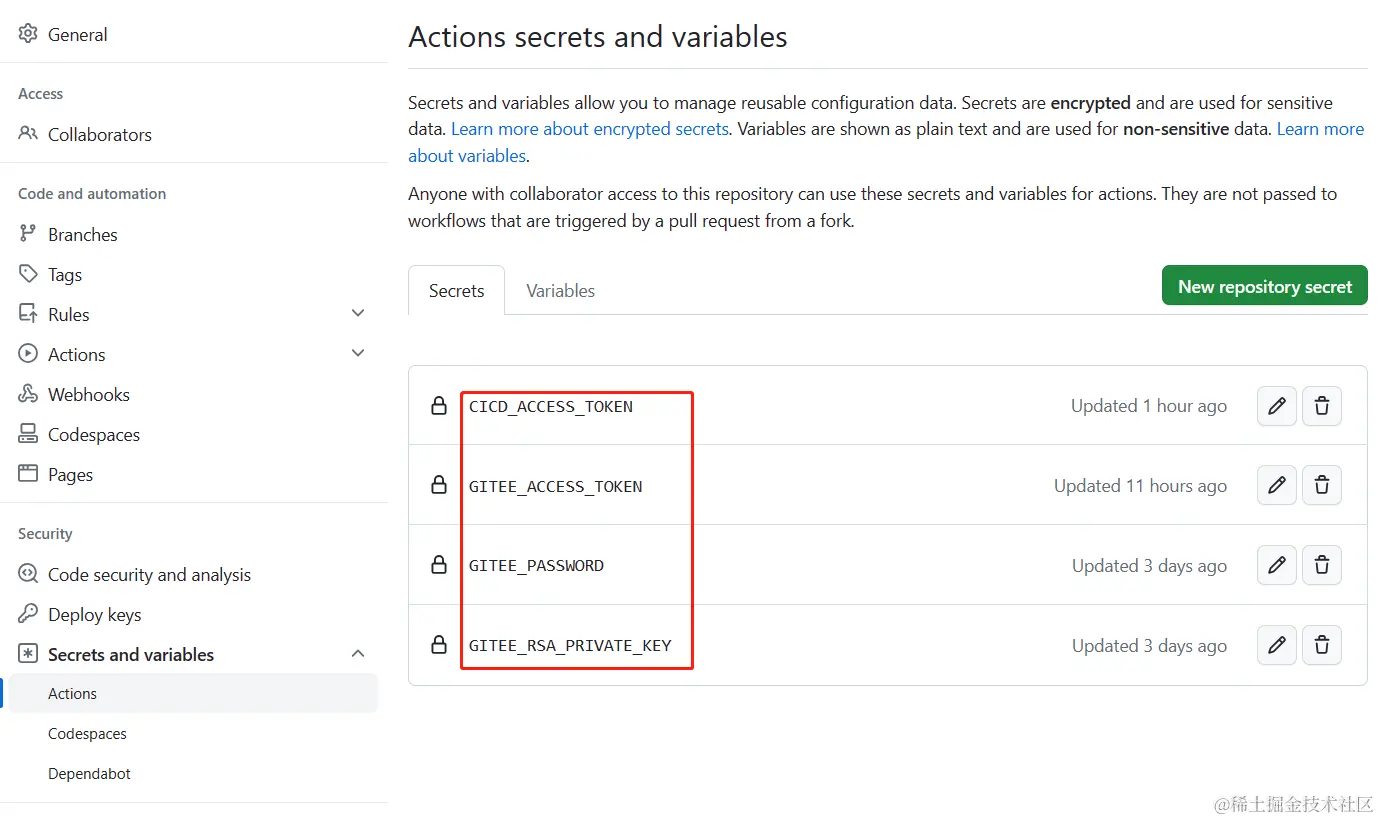Edit the GITEE_PASSWORD secret pencil icon
The image size is (1380, 821).
coord(1276,566)
